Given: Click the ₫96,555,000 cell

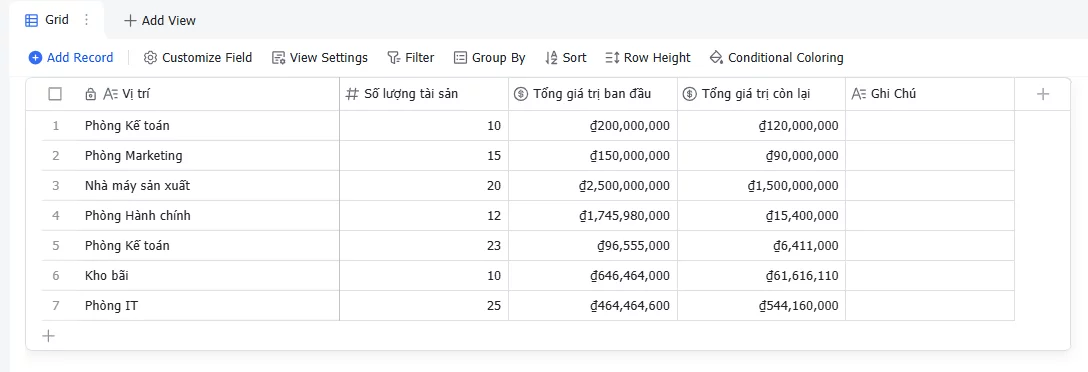Looking at the screenshot, I should (593, 245).
